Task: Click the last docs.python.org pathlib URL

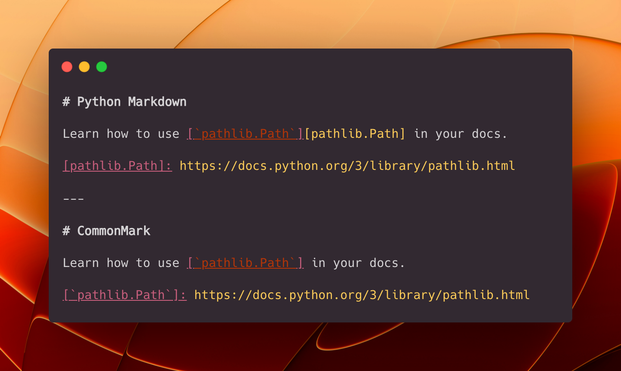Action: (x=362, y=295)
